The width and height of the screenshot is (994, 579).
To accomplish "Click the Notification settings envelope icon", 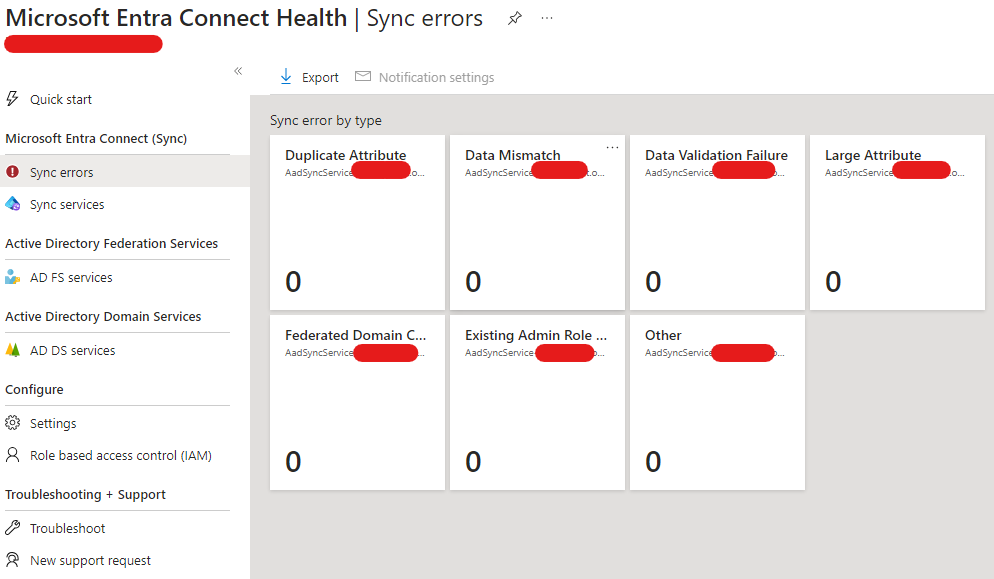I will (x=363, y=77).
